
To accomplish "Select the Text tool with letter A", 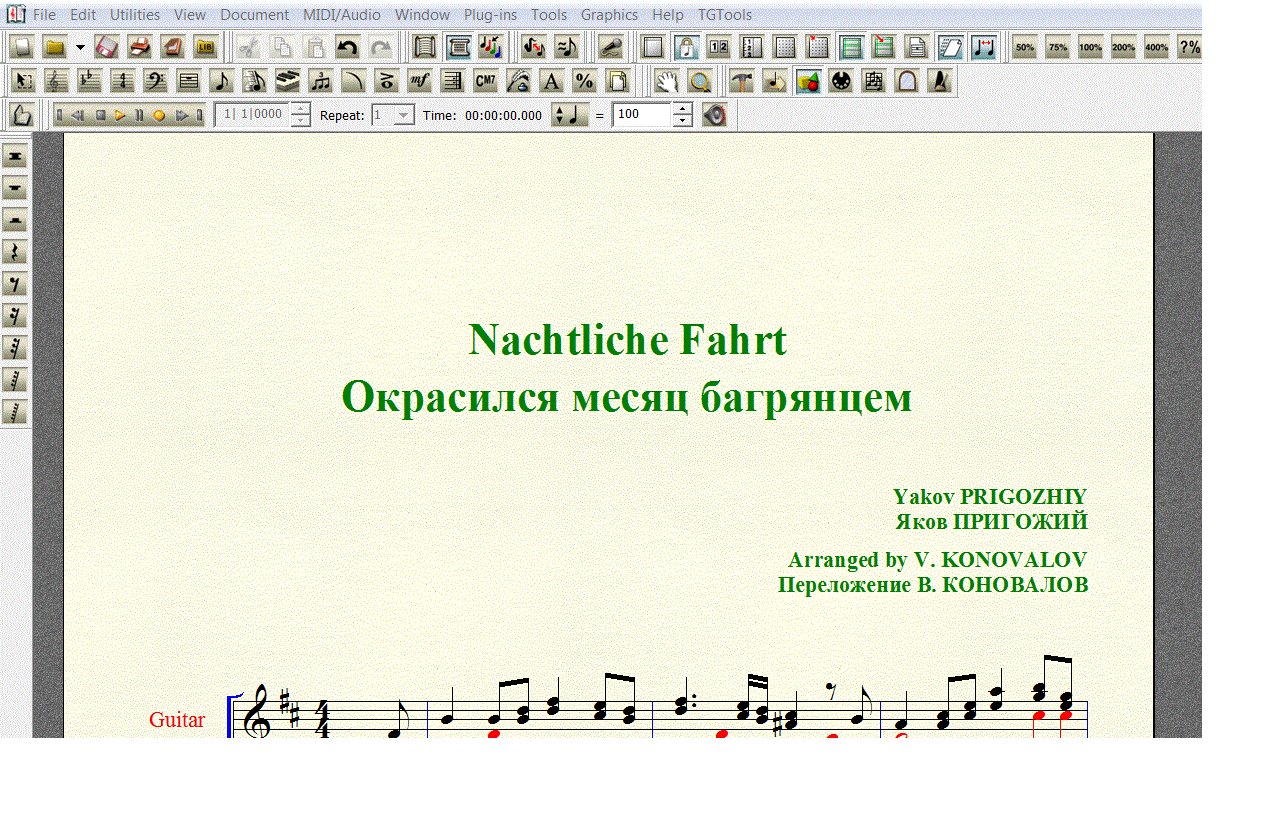I will pyautogui.click(x=551, y=82).
